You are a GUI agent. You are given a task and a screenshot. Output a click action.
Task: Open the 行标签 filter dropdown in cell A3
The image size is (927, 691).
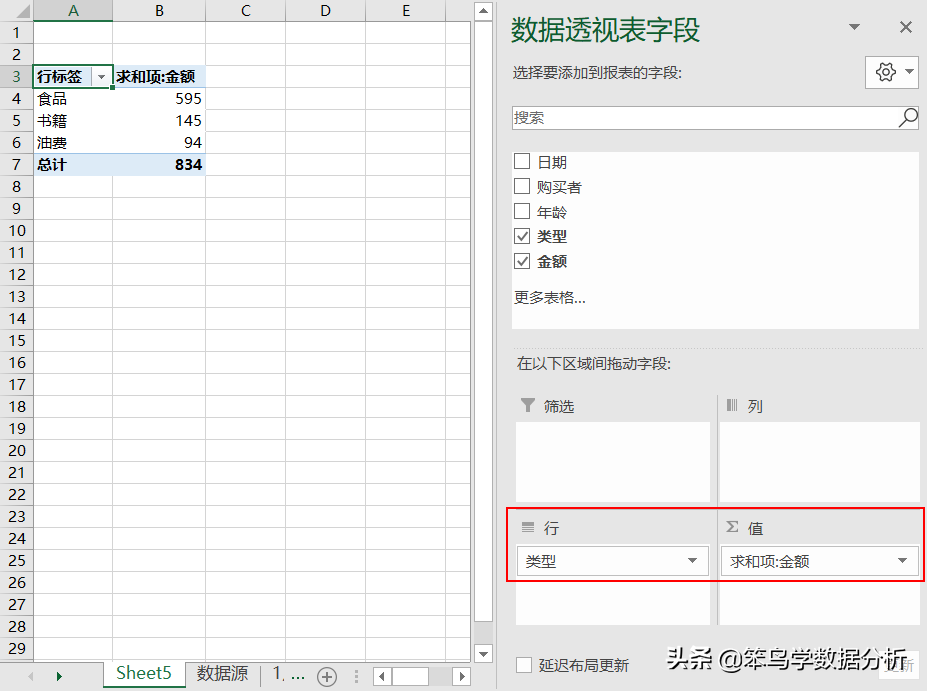pyautogui.click(x=102, y=77)
